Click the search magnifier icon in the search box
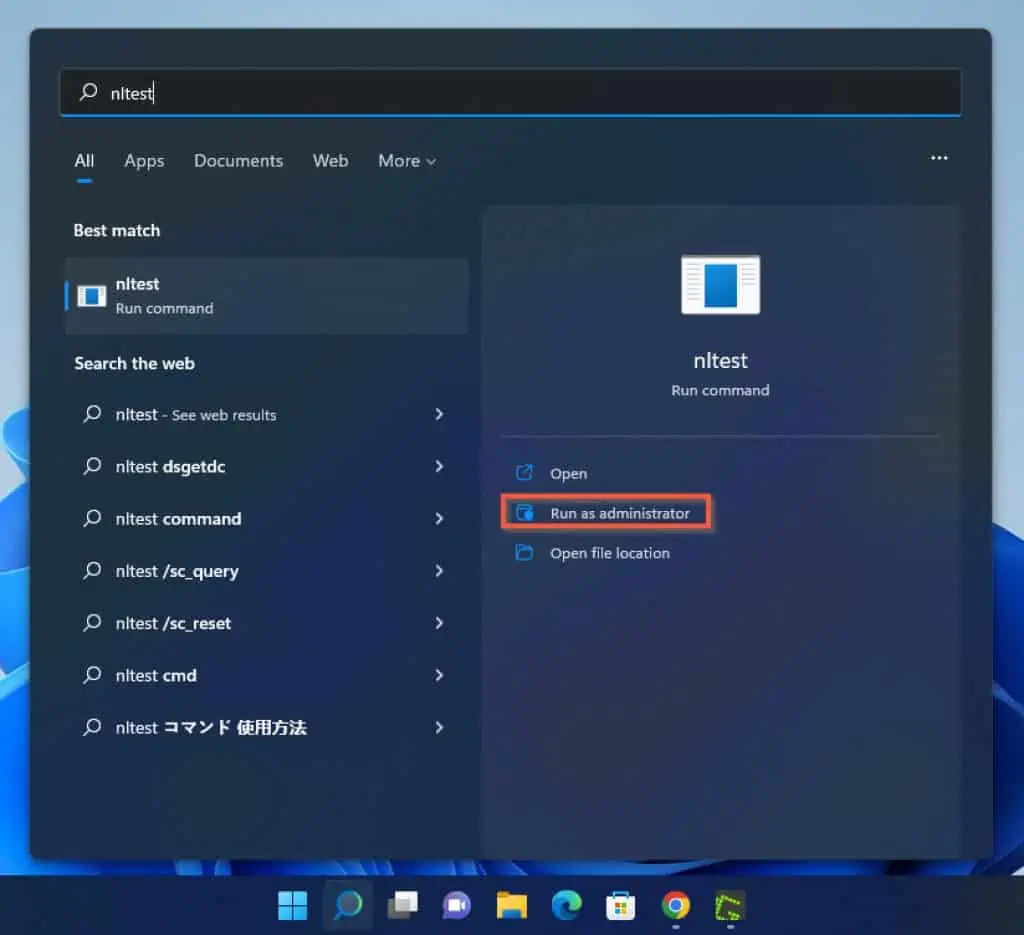This screenshot has width=1024, height=935. 88,93
